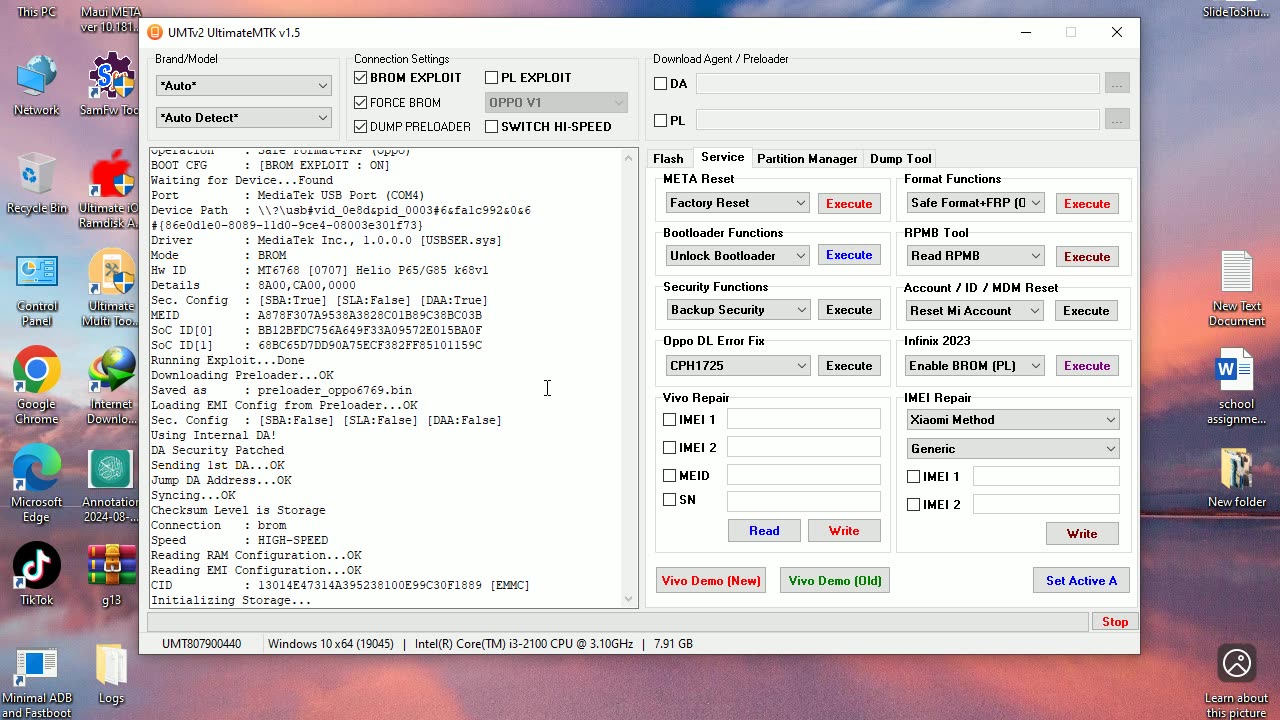
Task: Open the This PC desktop icon
Action: (x=36, y=12)
